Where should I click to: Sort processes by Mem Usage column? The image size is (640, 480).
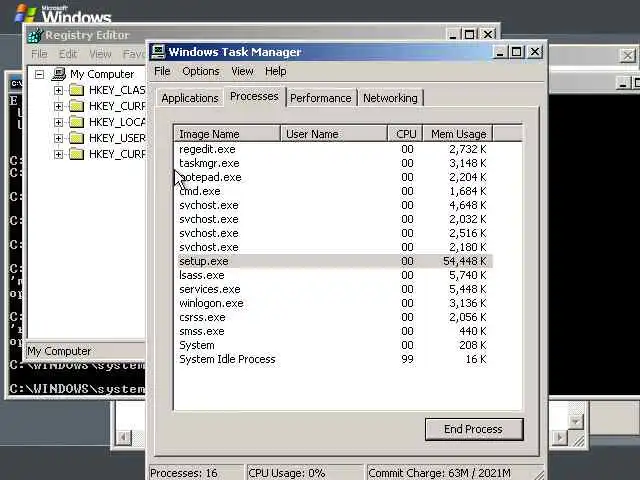[458, 134]
